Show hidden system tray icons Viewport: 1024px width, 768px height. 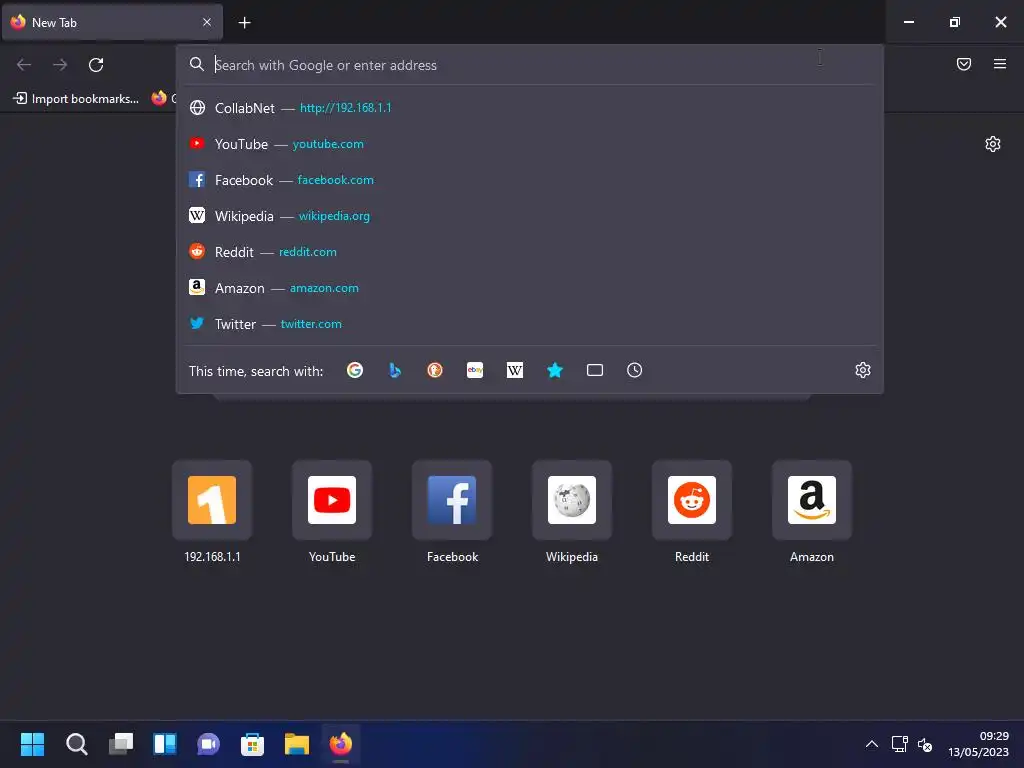click(871, 744)
